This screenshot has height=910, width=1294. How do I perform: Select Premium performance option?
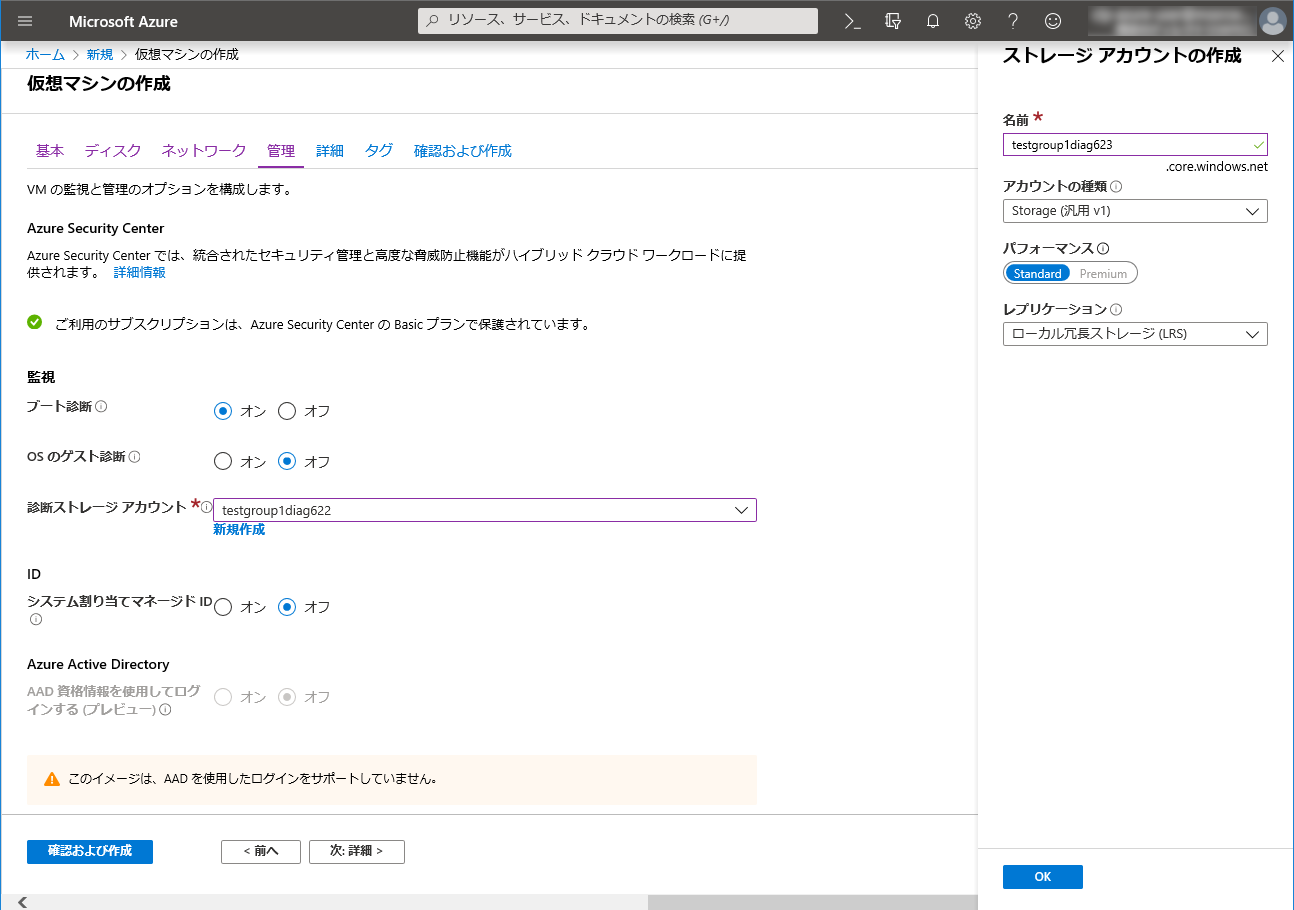pyautogui.click(x=1103, y=273)
